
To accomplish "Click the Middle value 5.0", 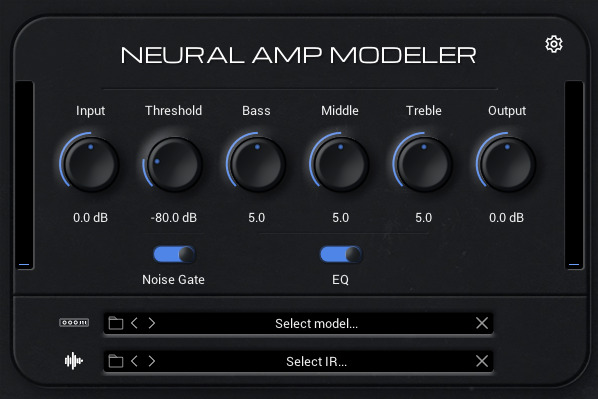I will 341,218.
